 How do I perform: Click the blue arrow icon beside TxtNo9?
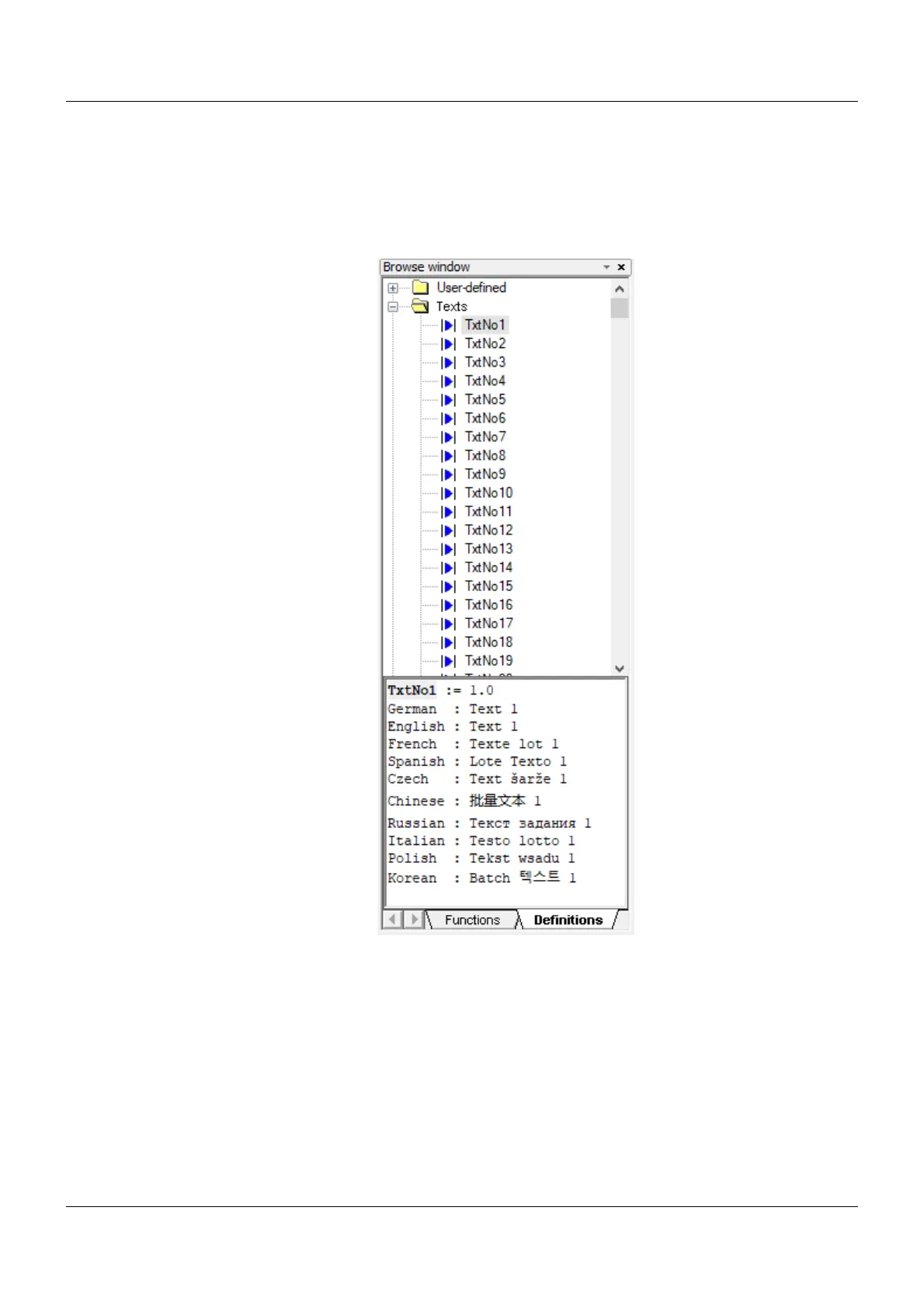(x=448, y=475)
